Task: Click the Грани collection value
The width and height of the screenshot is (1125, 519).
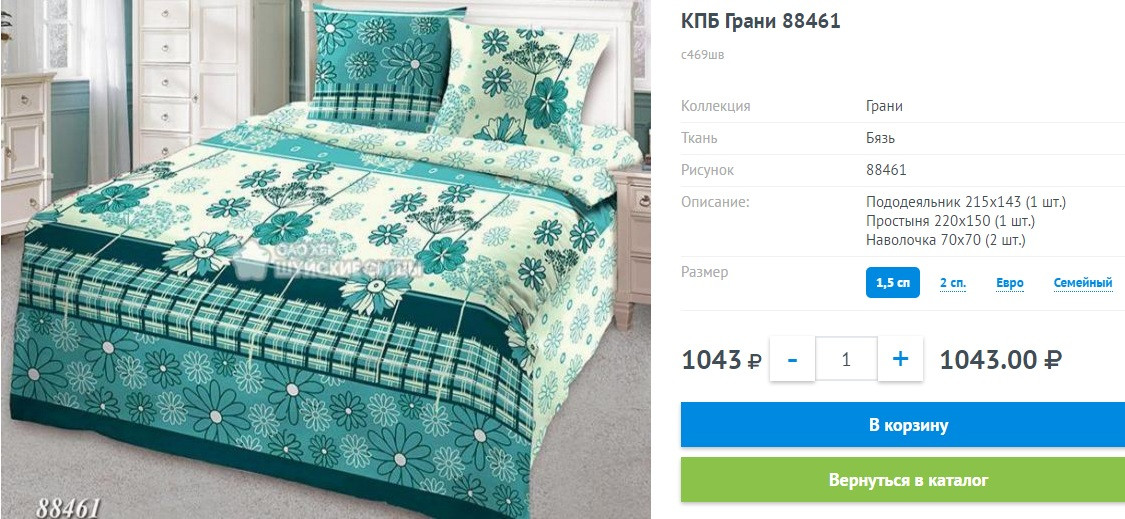Action: [884, 106]
